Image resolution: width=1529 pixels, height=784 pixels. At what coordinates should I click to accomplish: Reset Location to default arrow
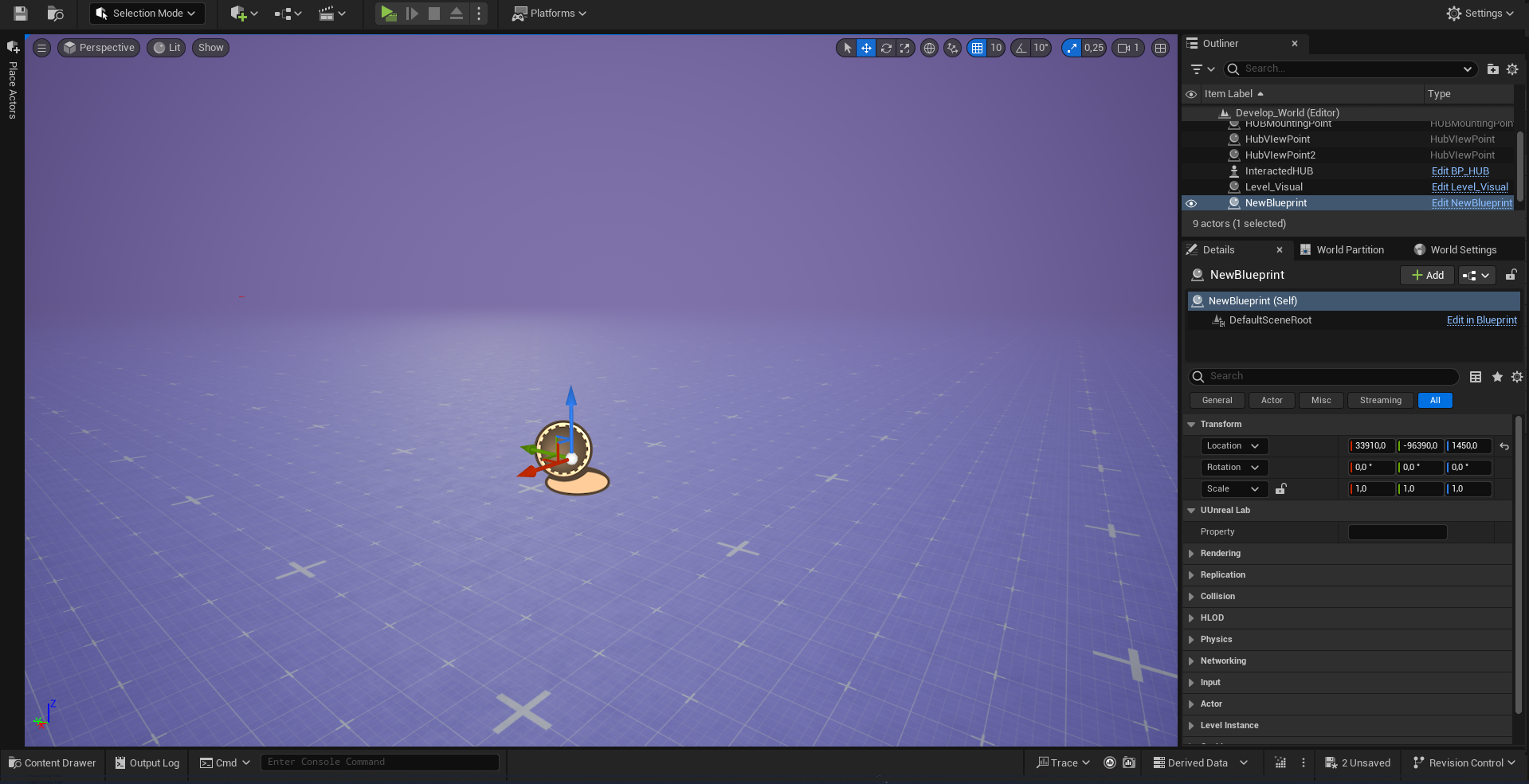(1504, 446)
